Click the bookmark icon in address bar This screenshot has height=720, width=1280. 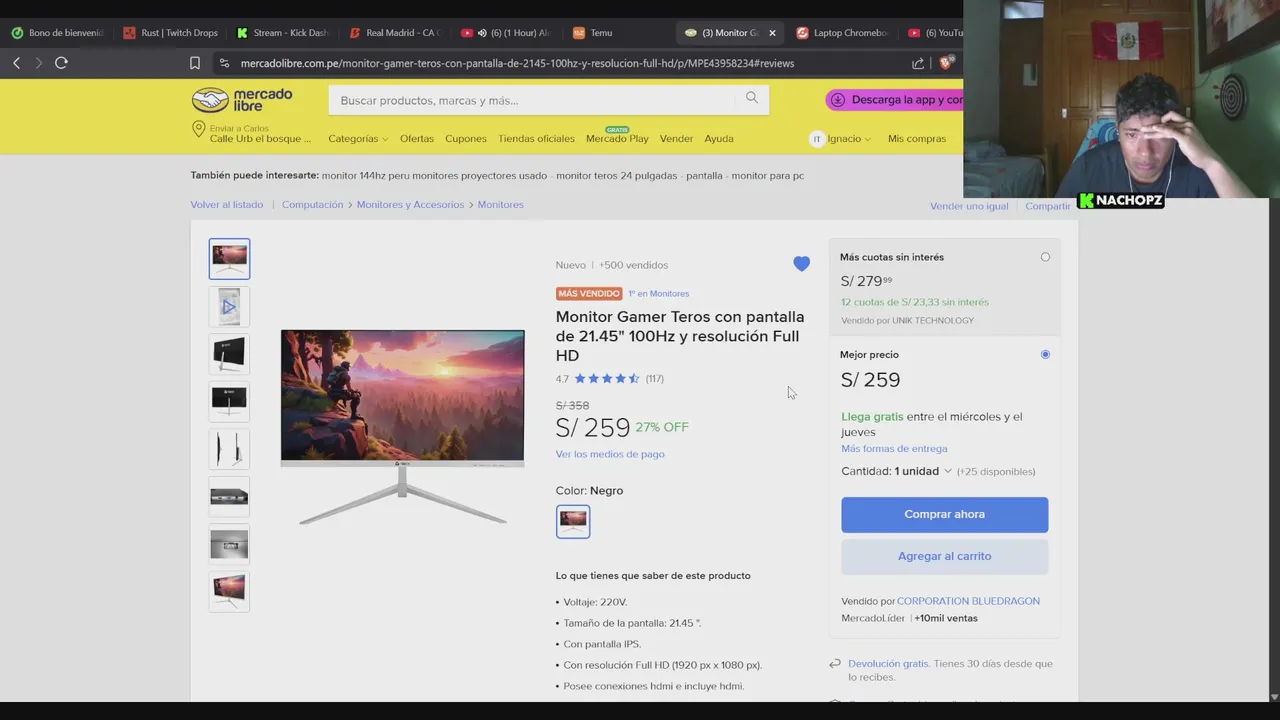pos(195,63)
